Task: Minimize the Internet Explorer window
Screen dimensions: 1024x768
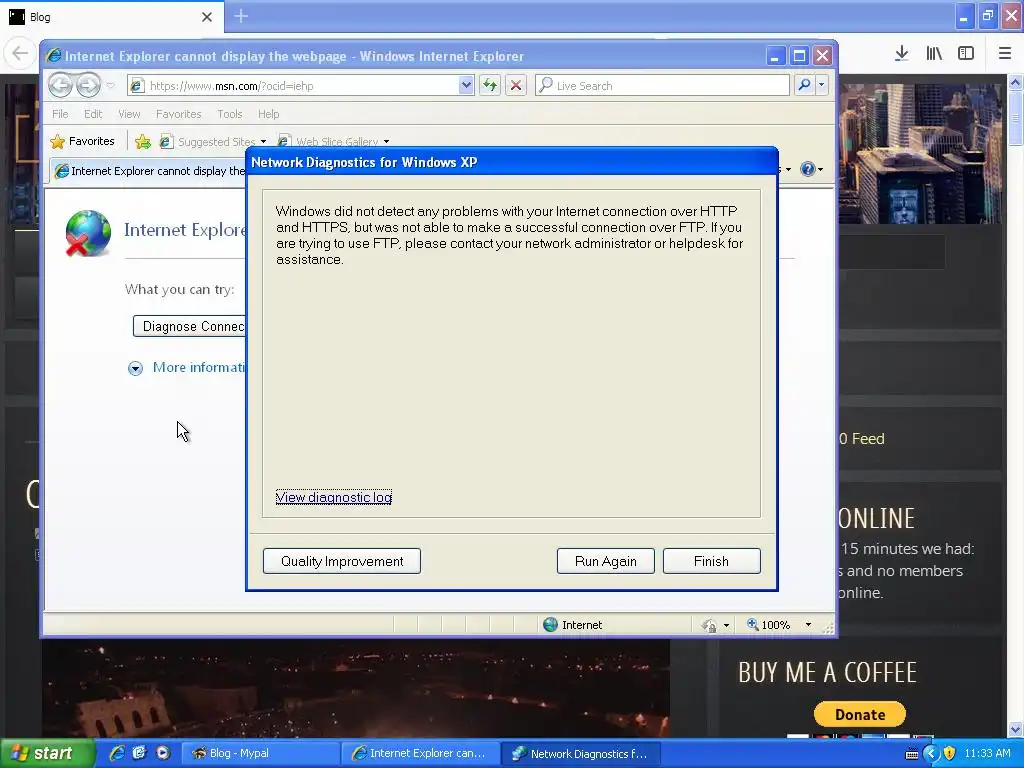Action: tap(775, 56)
